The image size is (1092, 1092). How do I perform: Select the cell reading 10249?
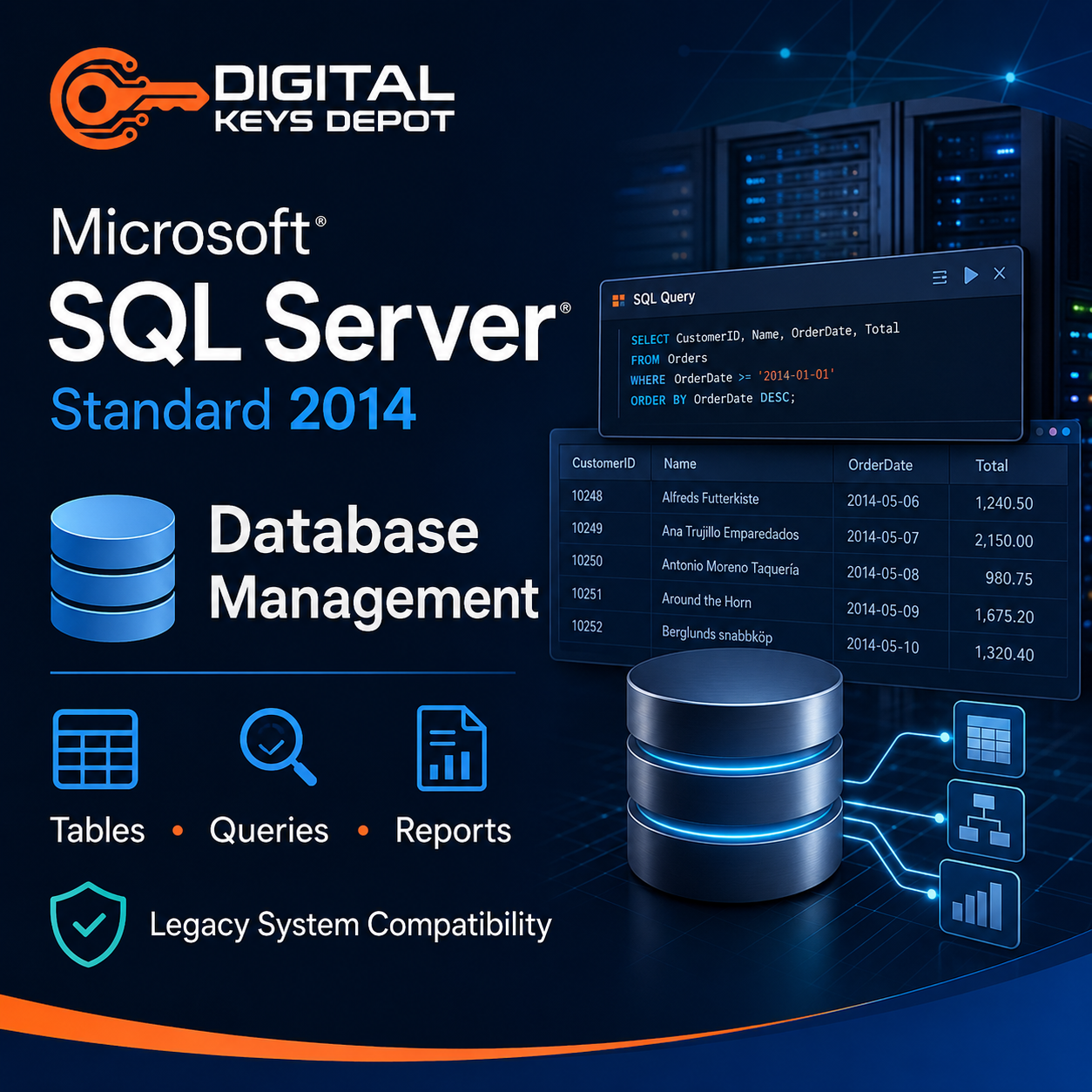tap(587, 529)
